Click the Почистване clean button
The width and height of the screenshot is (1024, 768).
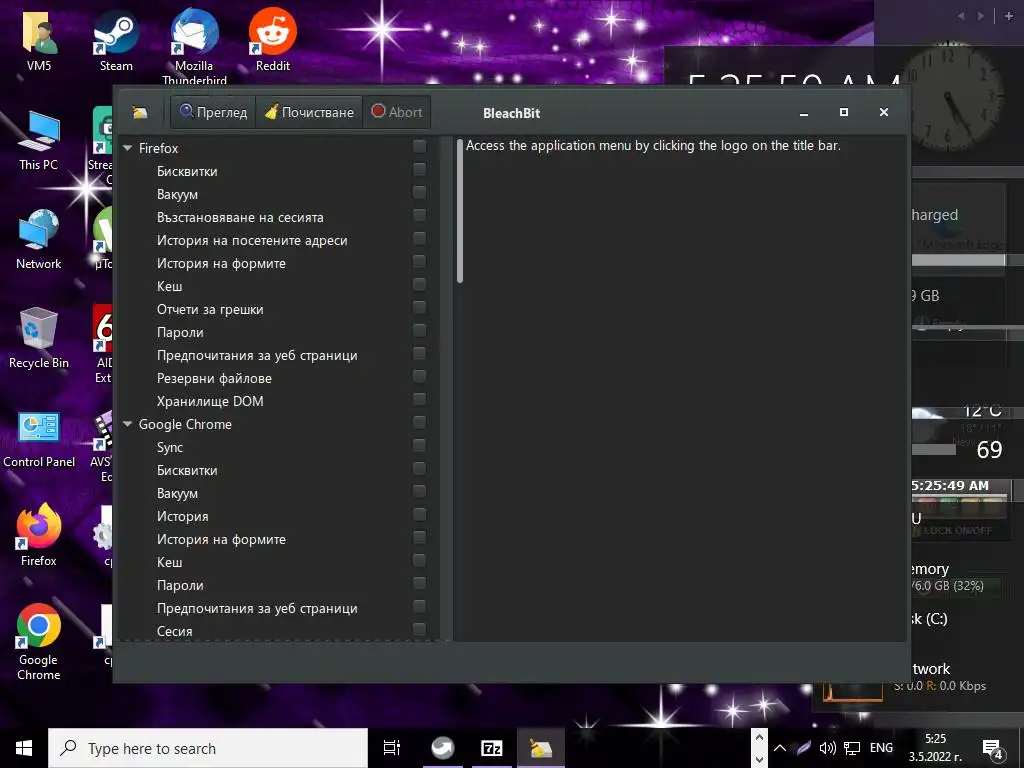(x=310, y=112)
